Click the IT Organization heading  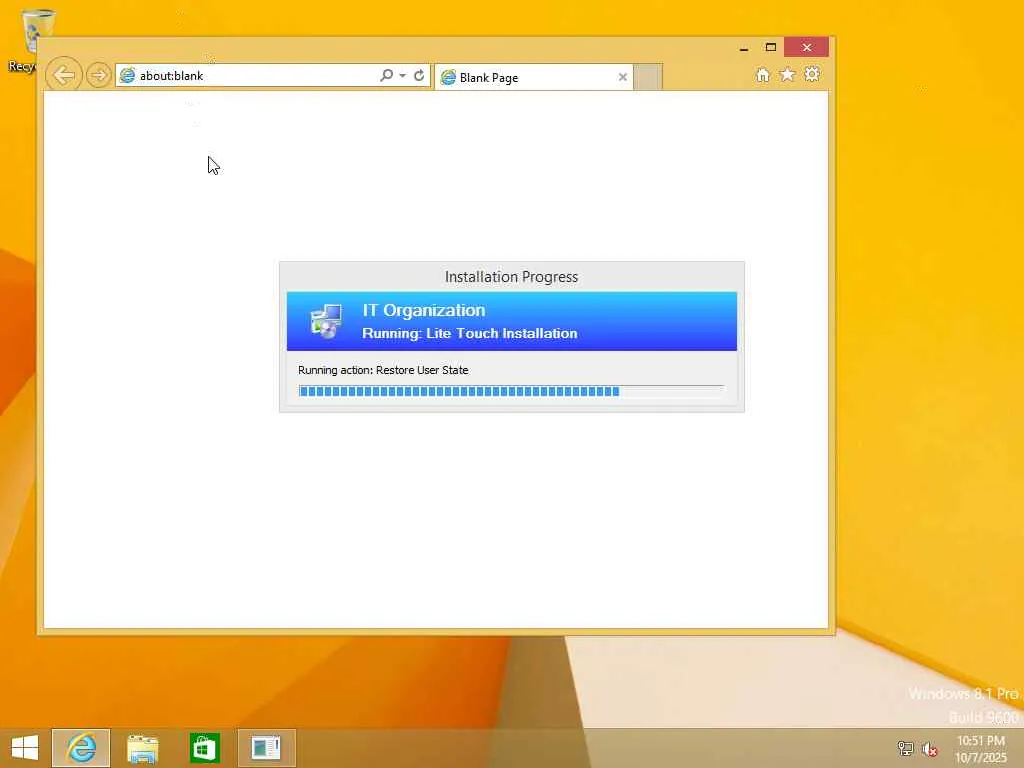[424, 310]
